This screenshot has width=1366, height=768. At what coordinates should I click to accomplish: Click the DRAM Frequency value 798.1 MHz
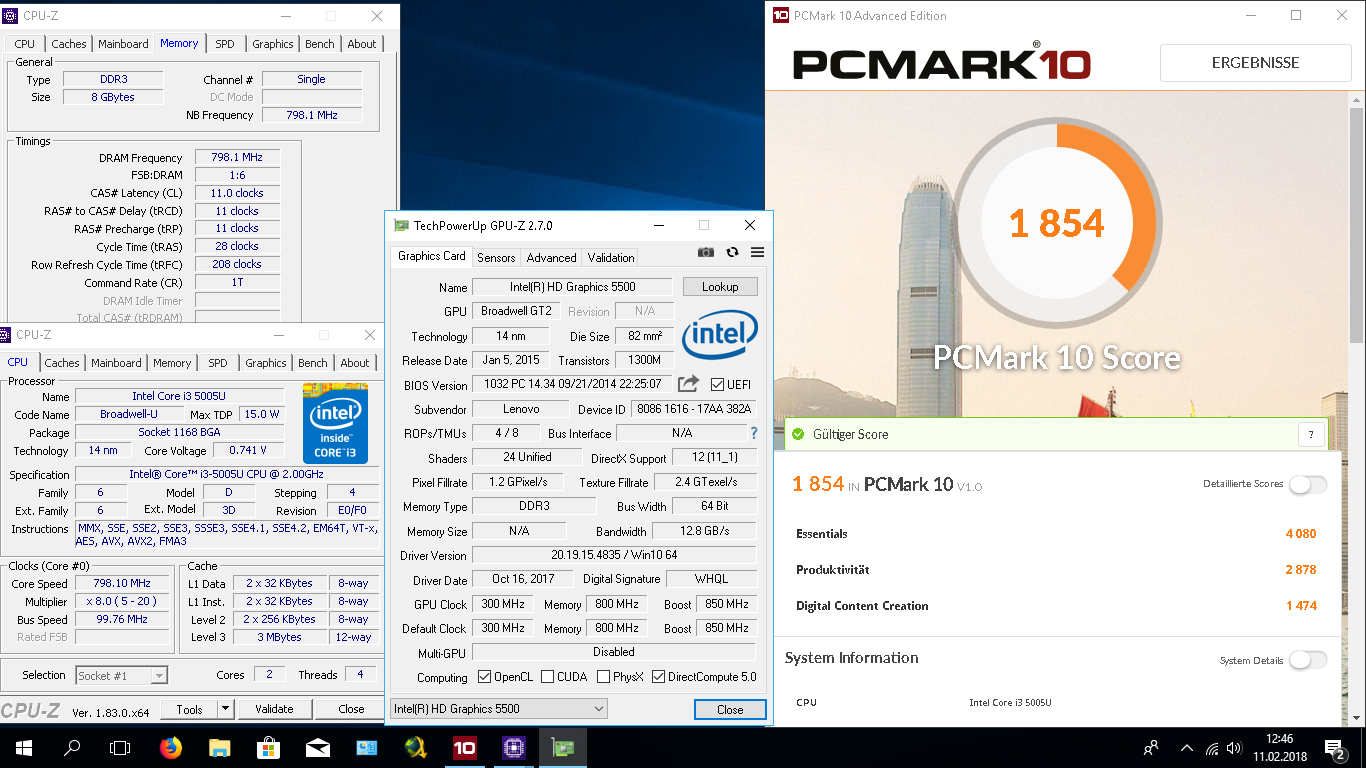coord(237,158)
